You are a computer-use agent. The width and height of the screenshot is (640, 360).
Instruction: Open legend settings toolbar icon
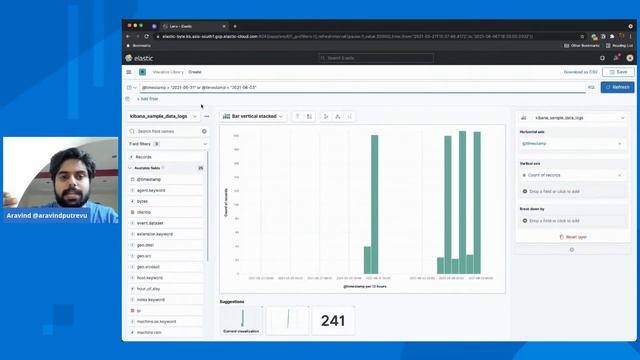coord(326,116)
